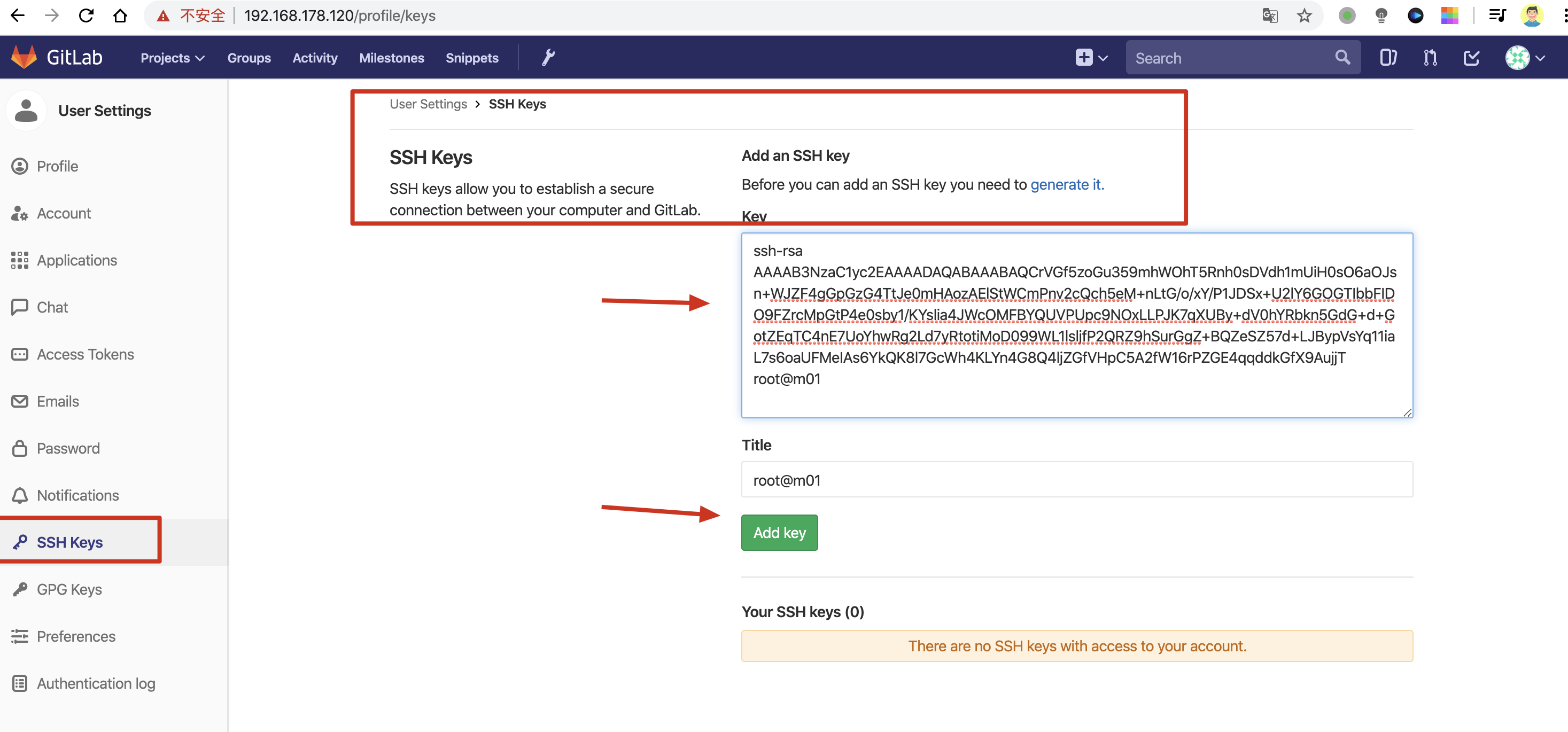The height and width of the screenshot is (732, 1568).
Task: Click the 'no SSH keys' notice text
Action: (x=1077, y=645)
